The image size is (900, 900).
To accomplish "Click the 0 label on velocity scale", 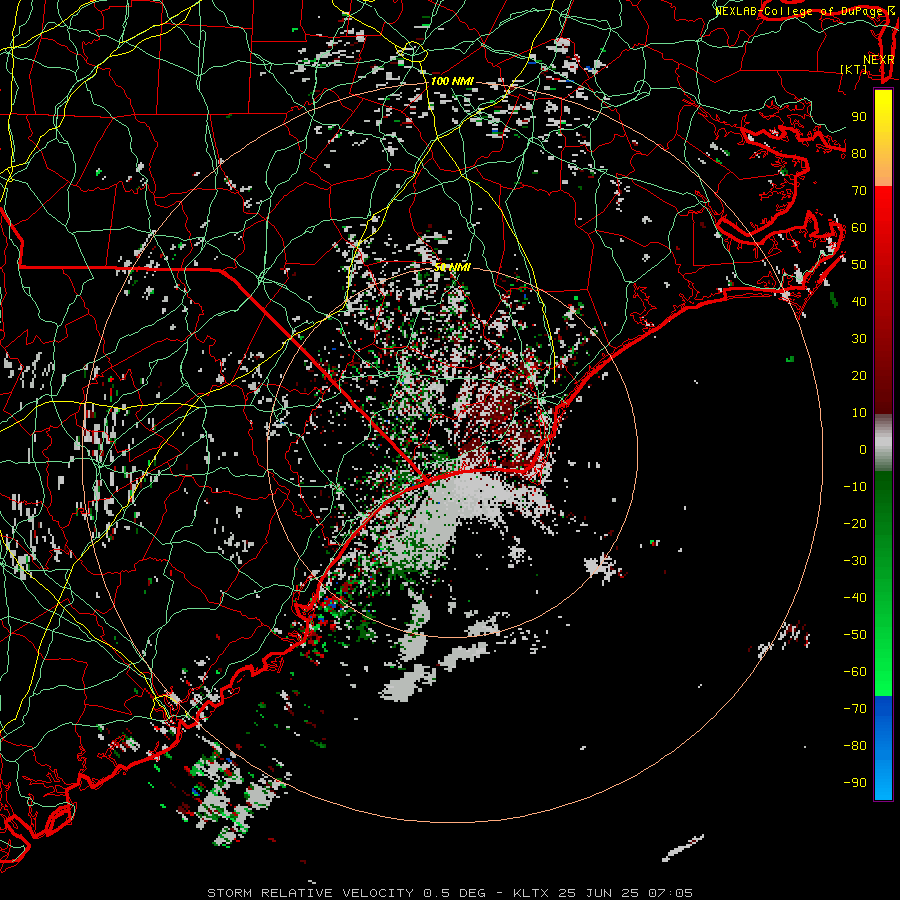I will click(x=863, y=449).
